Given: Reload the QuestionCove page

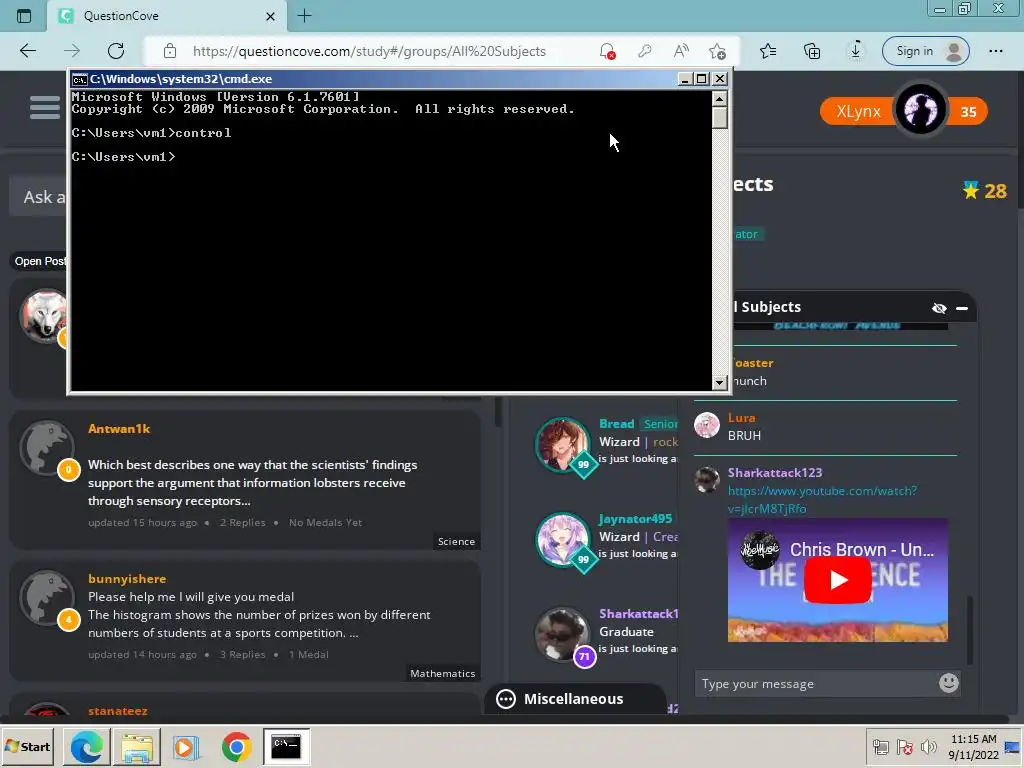Looking at the screenshot, I should (116, 51).
